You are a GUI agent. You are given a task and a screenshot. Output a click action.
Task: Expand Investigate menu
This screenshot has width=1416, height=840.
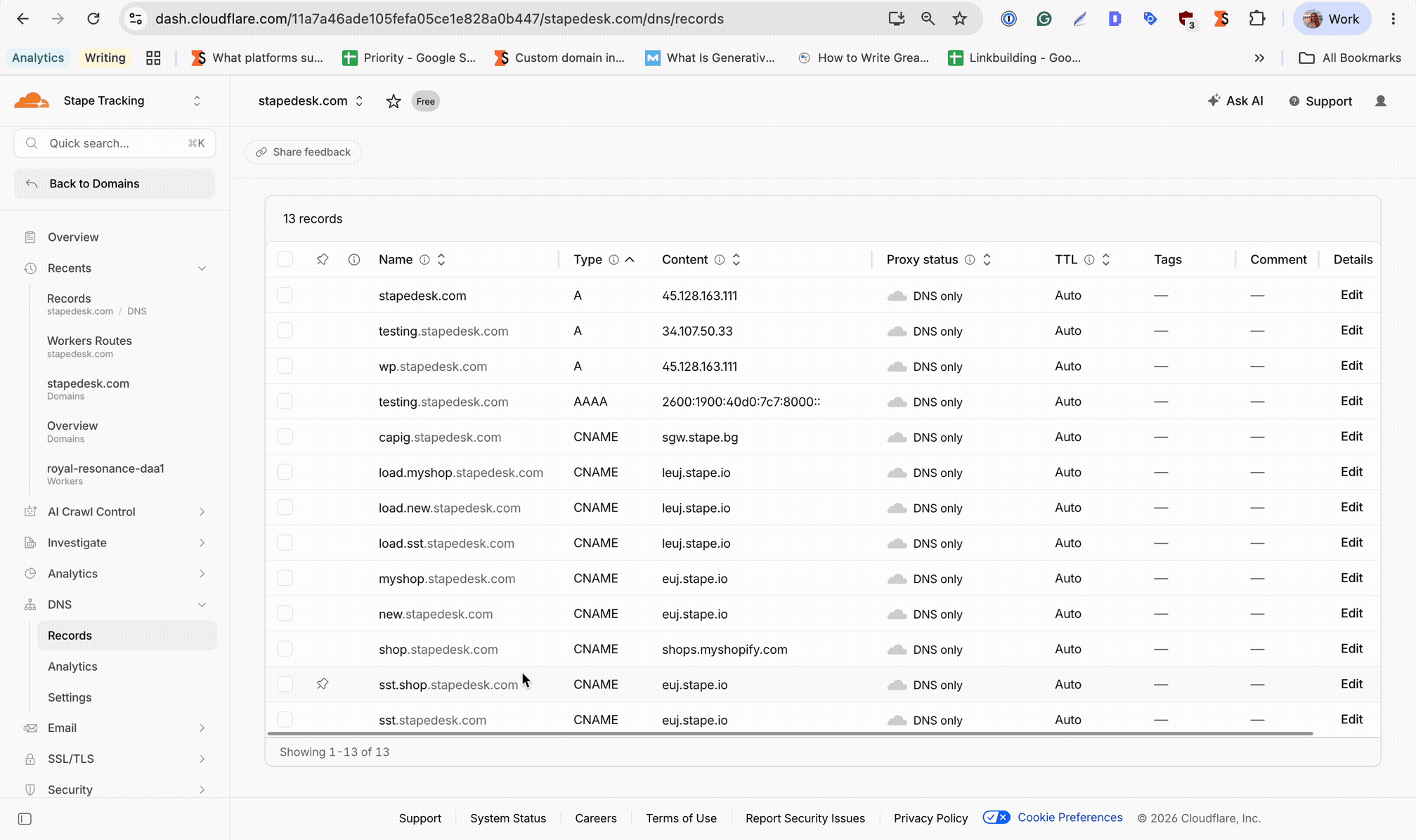202,543
